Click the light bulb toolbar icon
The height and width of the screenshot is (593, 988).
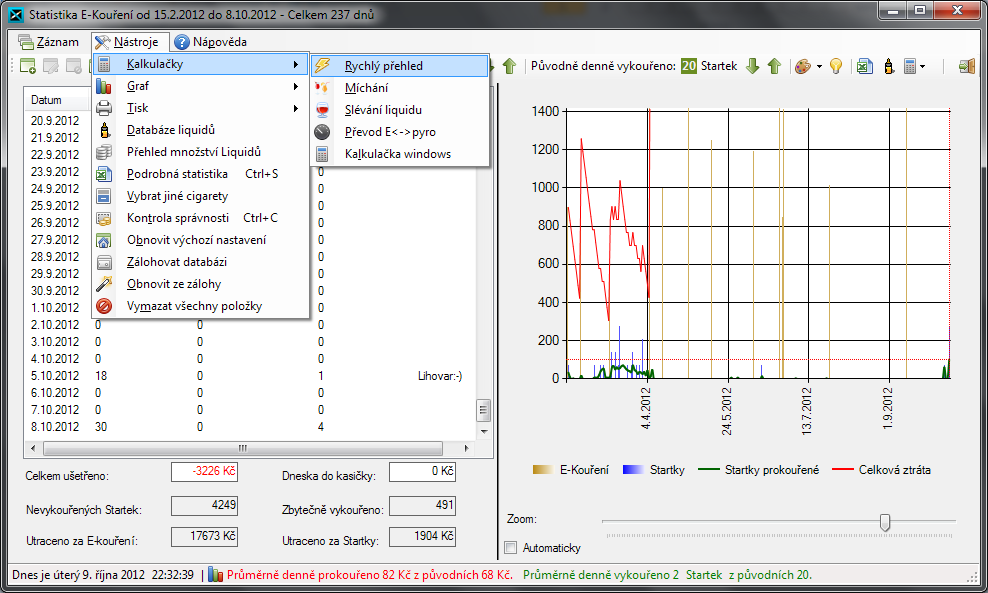[836, 66]
